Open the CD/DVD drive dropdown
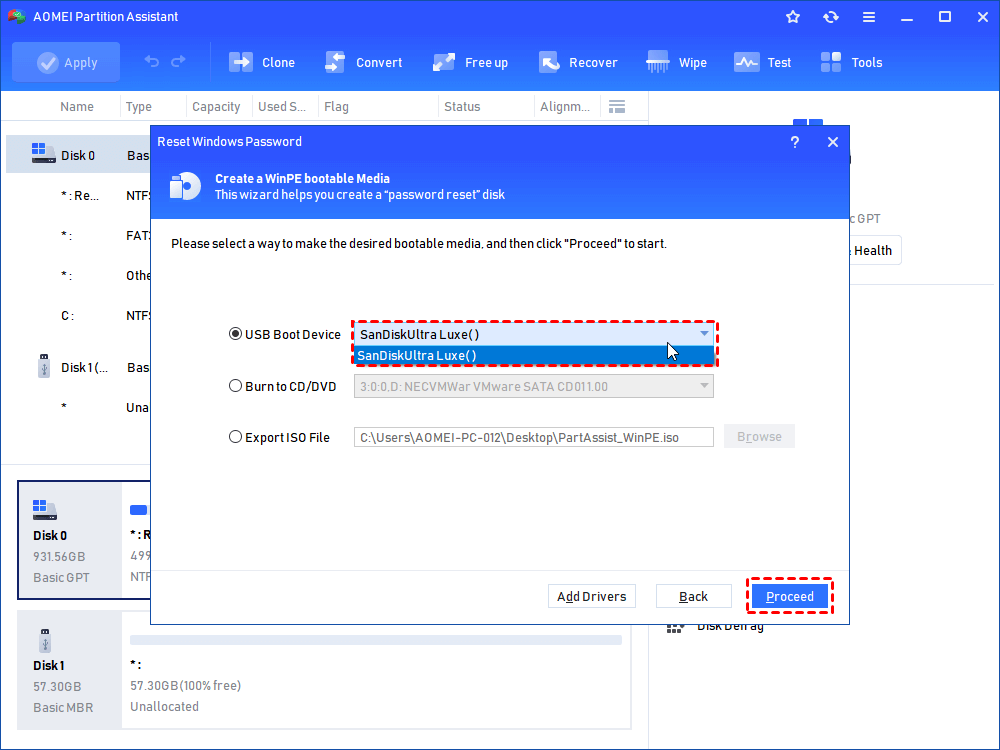This screenshot has height=750, width=1000. pyautogui.click(x=704, y=386)
